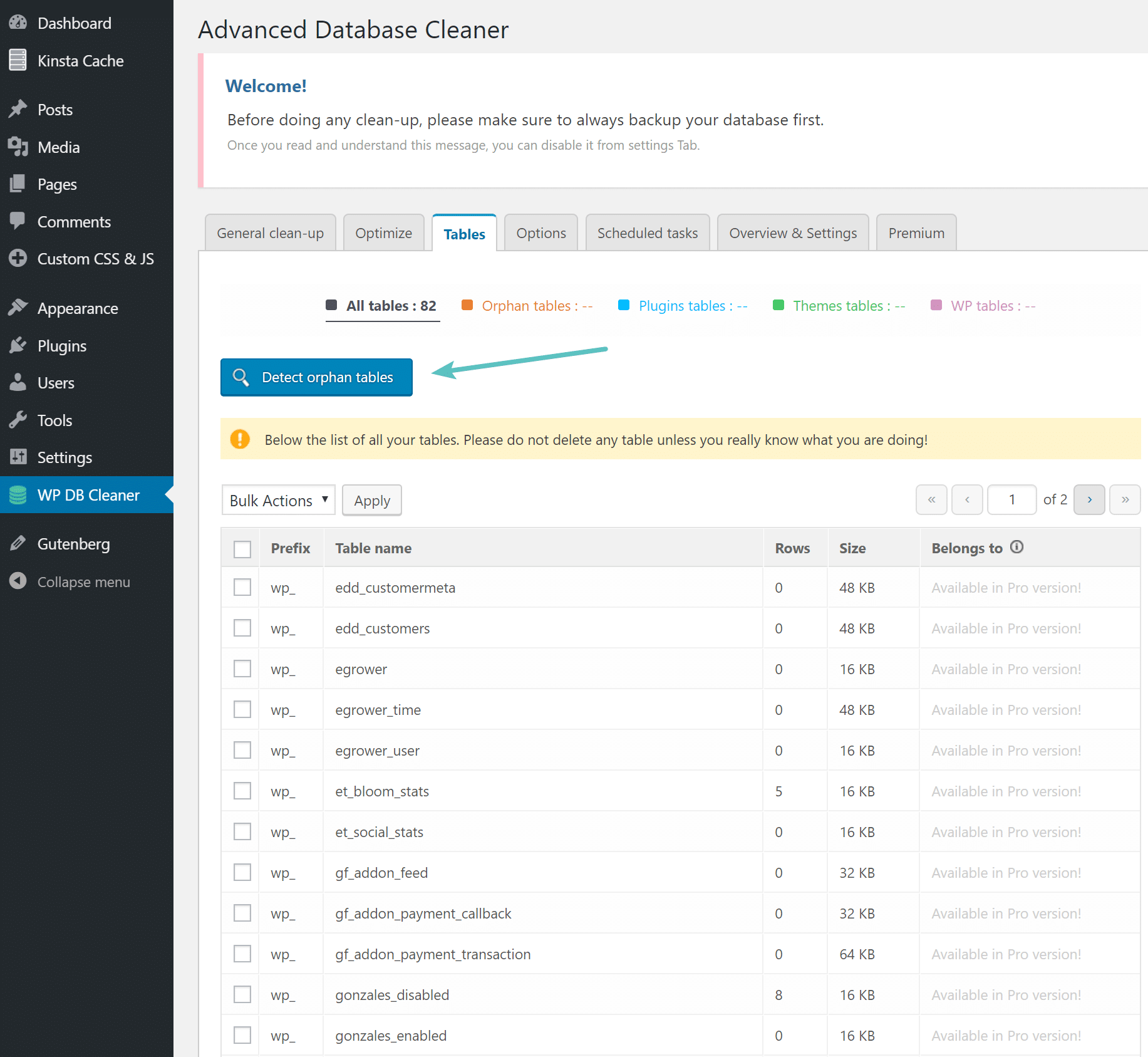
Task: Click the Belongs to info icon
Action: coord(1016,546)
